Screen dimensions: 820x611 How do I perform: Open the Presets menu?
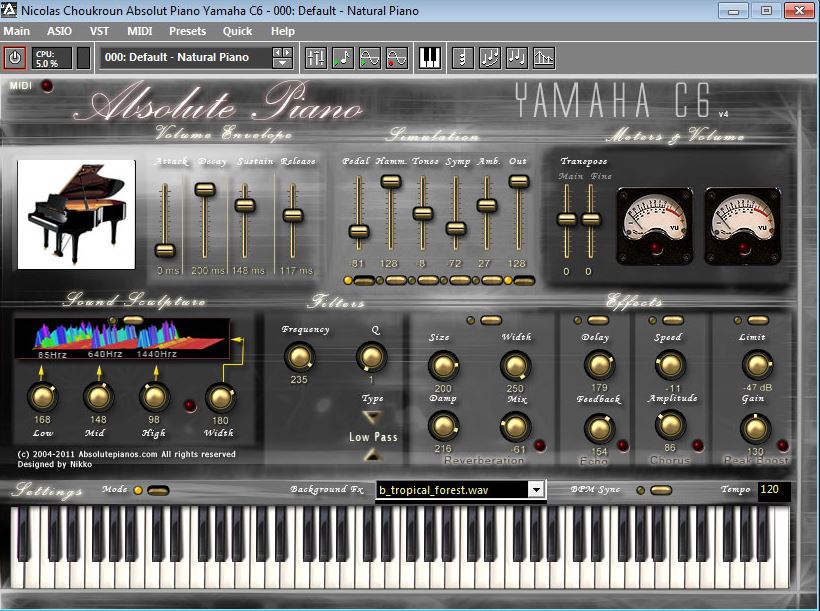(187, 31)
